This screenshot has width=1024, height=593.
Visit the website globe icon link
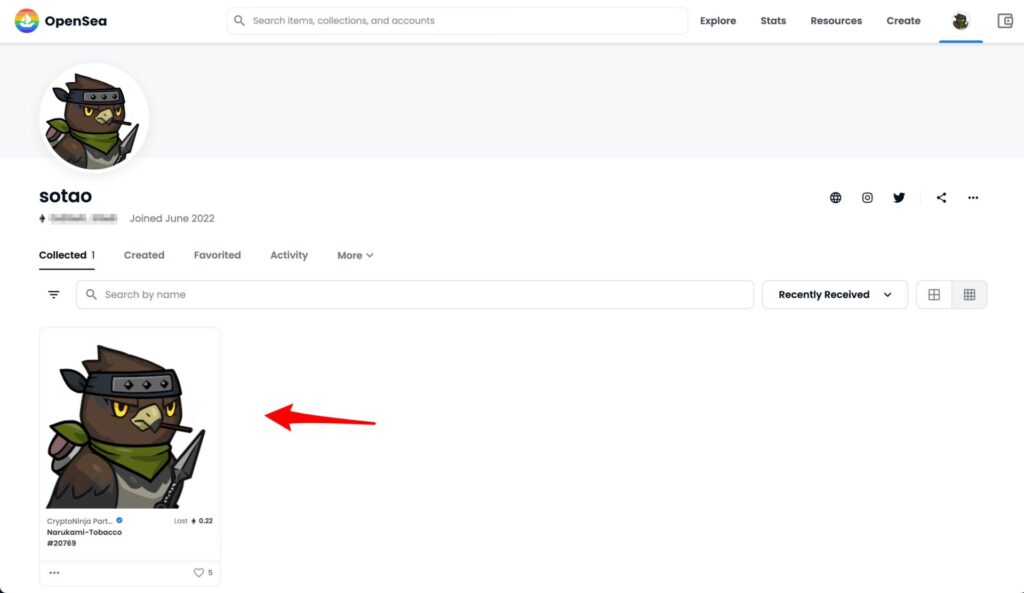835,197
